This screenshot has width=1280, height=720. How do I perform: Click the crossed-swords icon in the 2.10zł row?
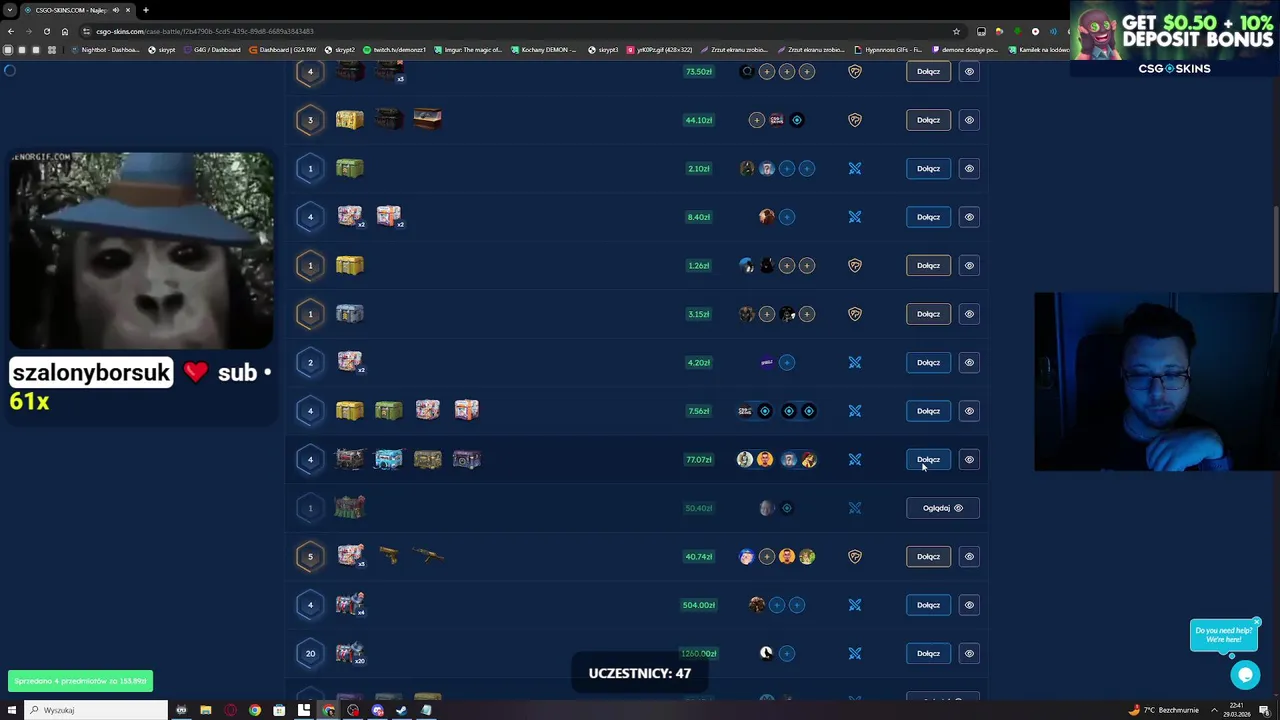[x=855, y=168]
